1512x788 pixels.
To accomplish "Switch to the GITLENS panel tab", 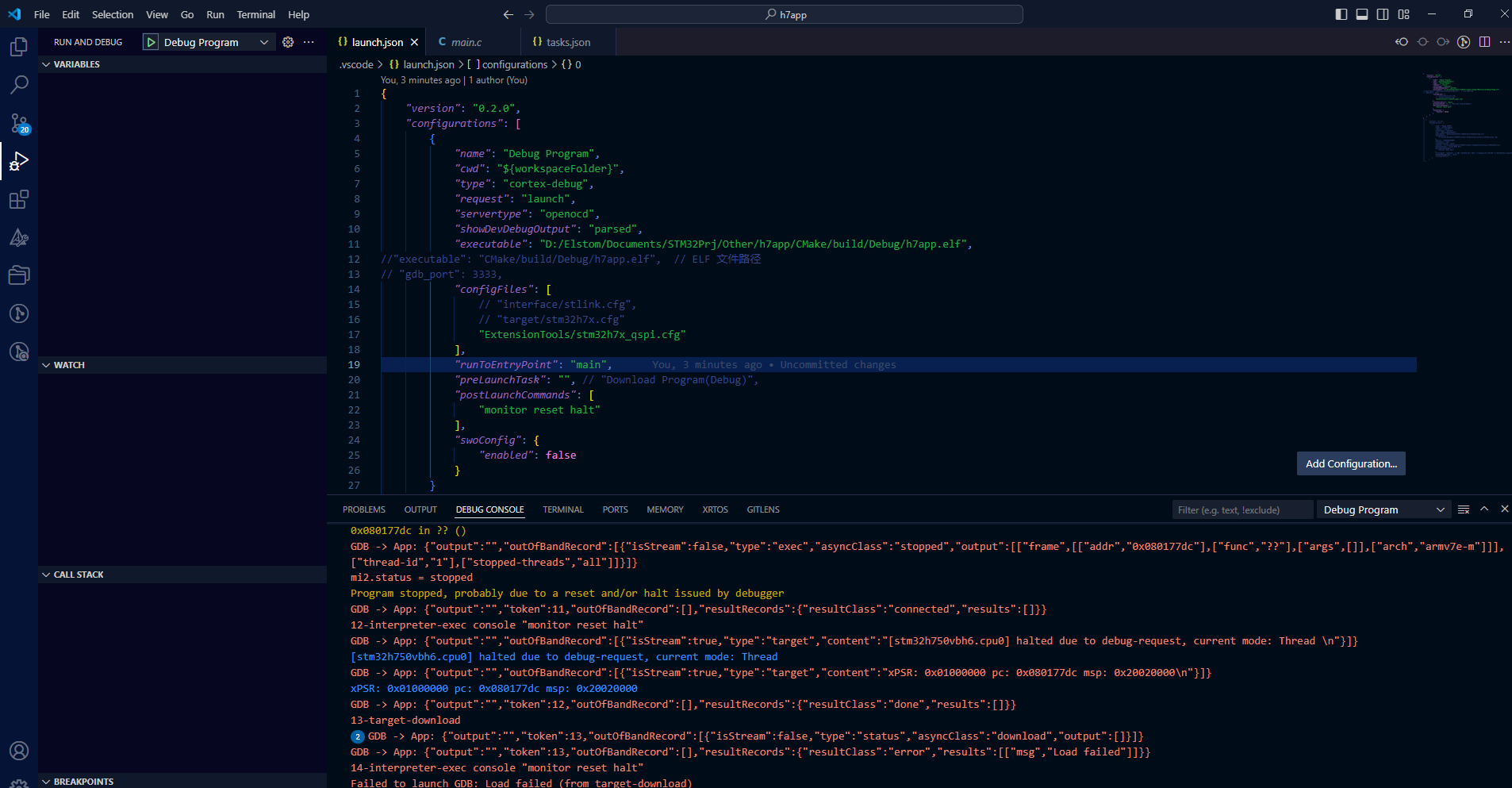I will (x=763, y=509).
